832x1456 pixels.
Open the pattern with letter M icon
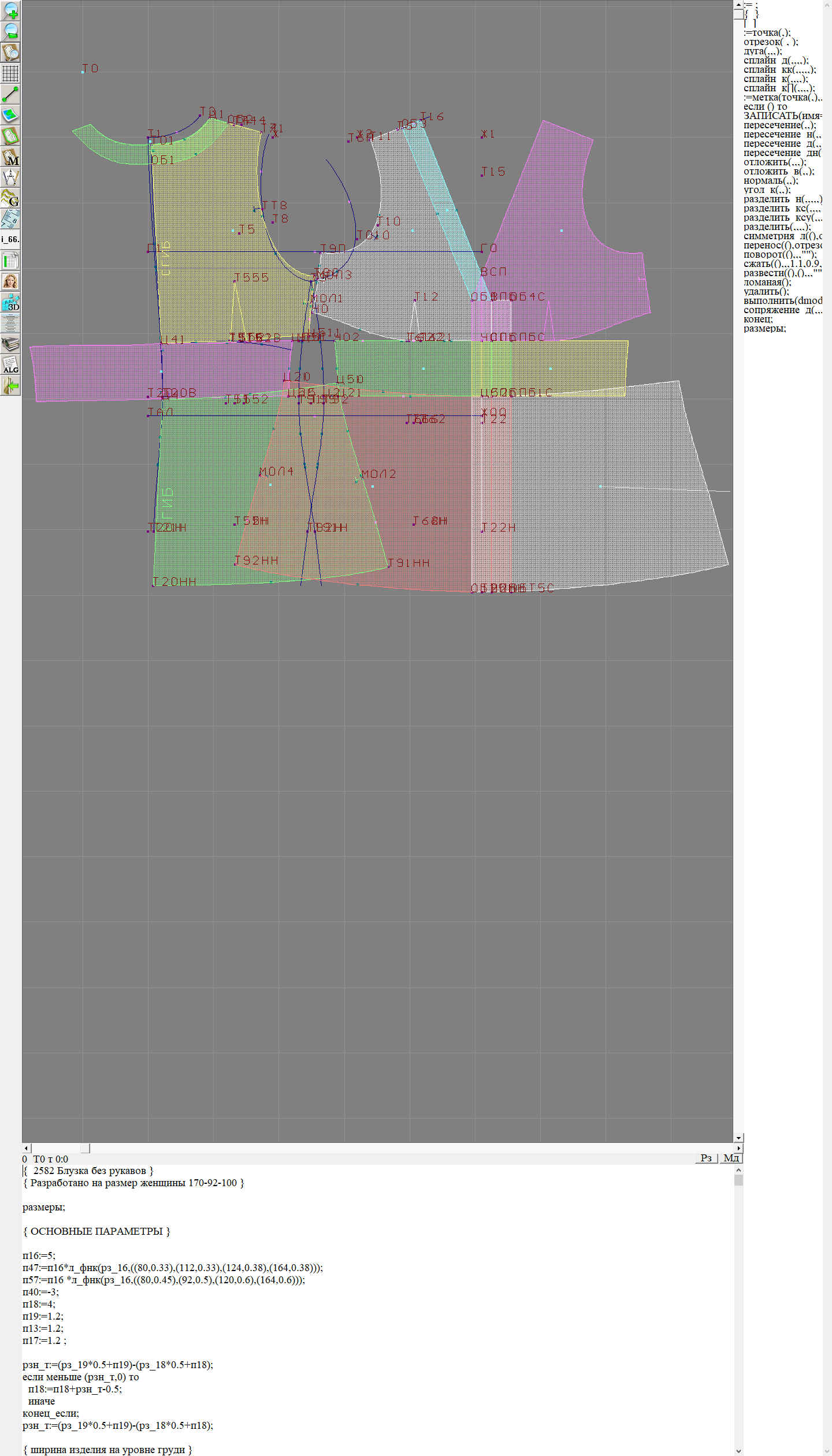tap(10, 157)
